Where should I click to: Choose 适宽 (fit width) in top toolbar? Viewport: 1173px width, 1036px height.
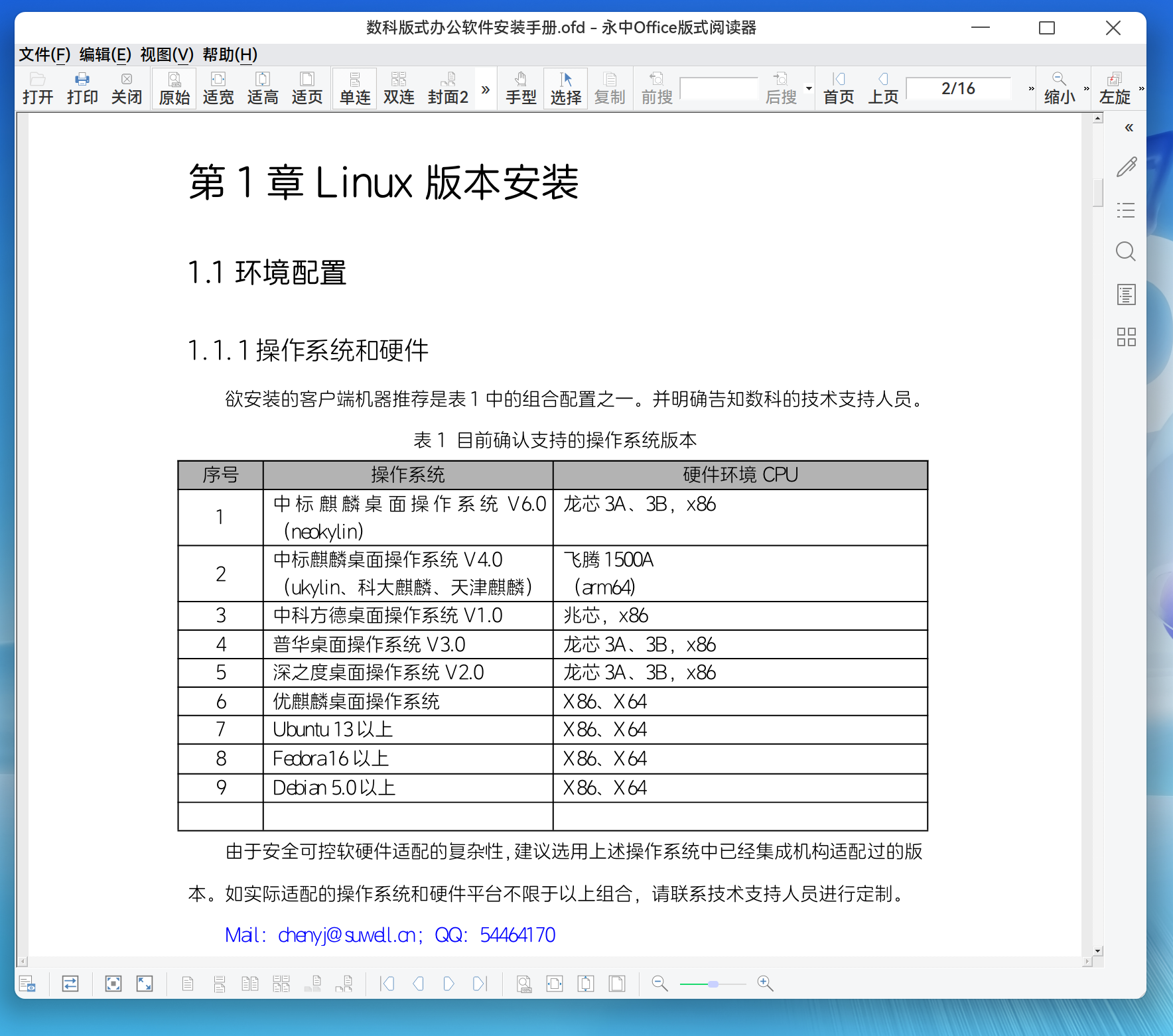[x=218, y=88]
